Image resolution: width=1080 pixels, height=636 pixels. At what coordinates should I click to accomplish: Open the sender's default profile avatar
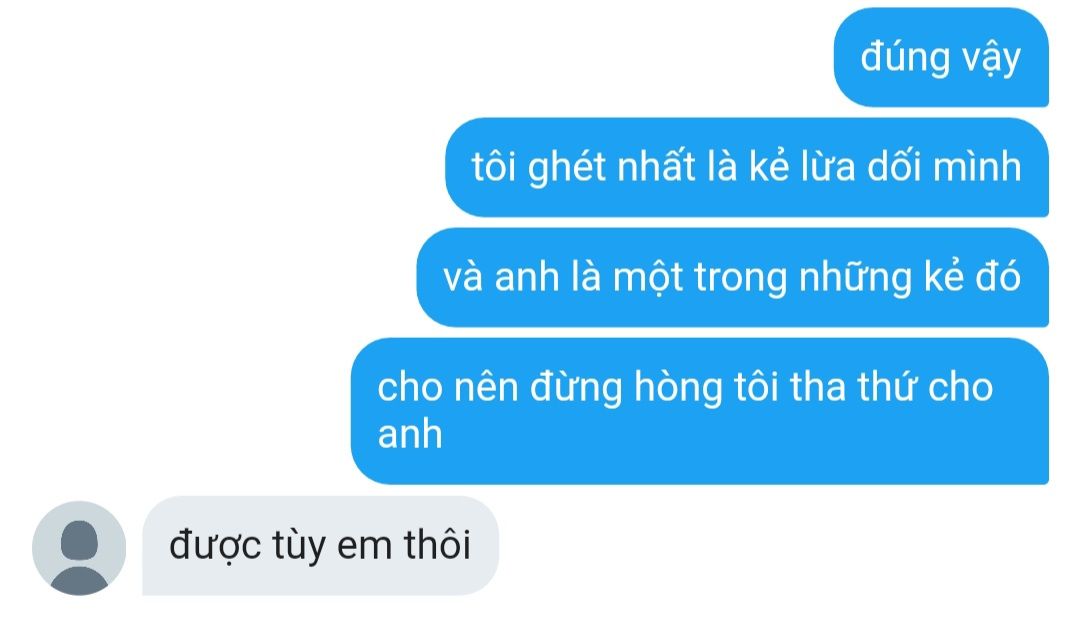click(x=79, y=548)
